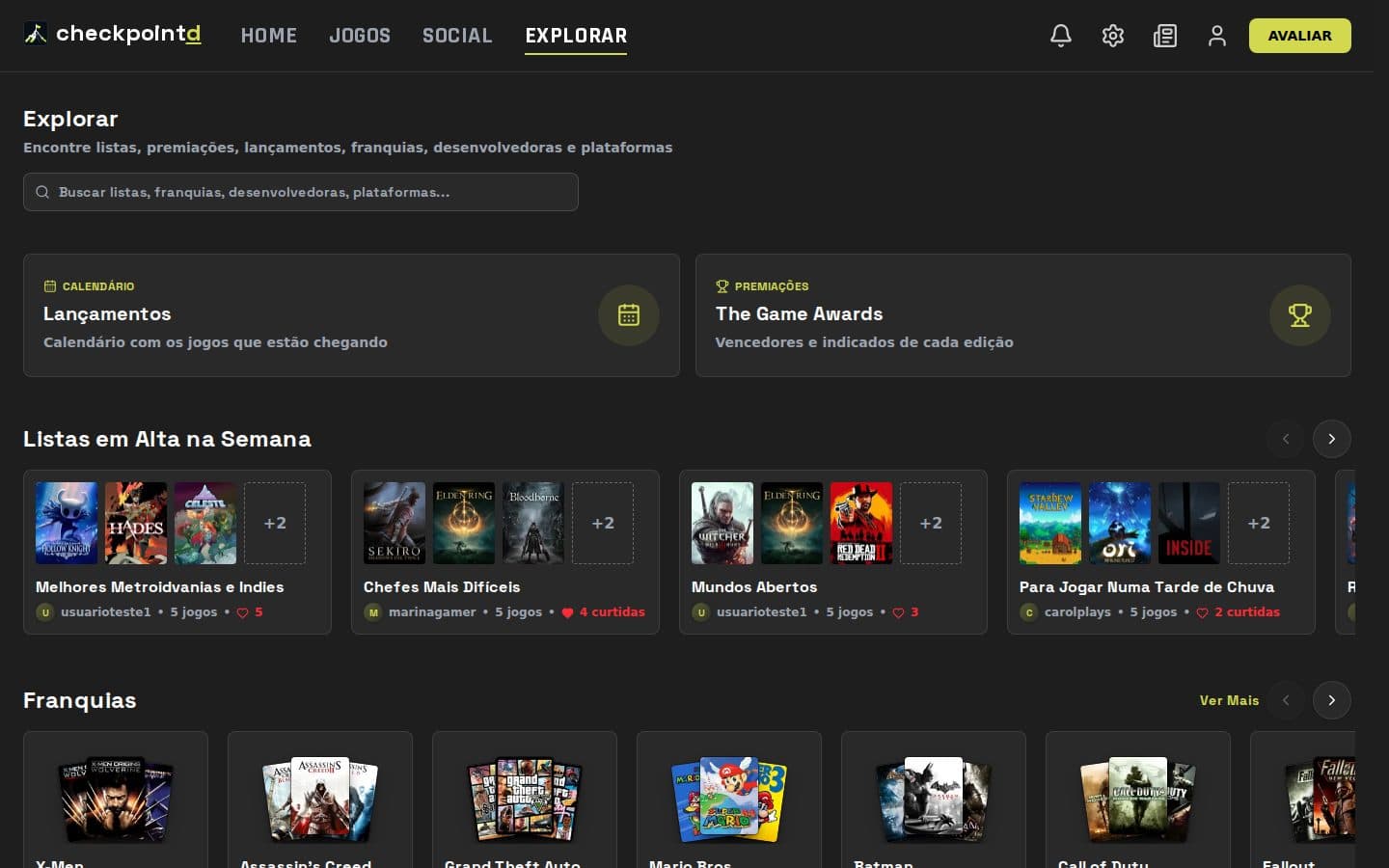Open the Batman franchise cover stack
Screen dimensions: 1389x868
point(934,799)
